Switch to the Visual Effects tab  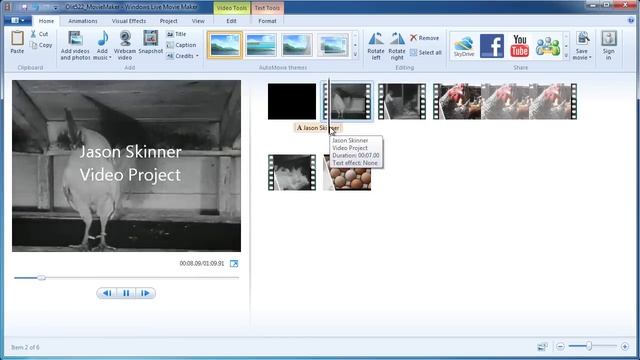(129, 21)
